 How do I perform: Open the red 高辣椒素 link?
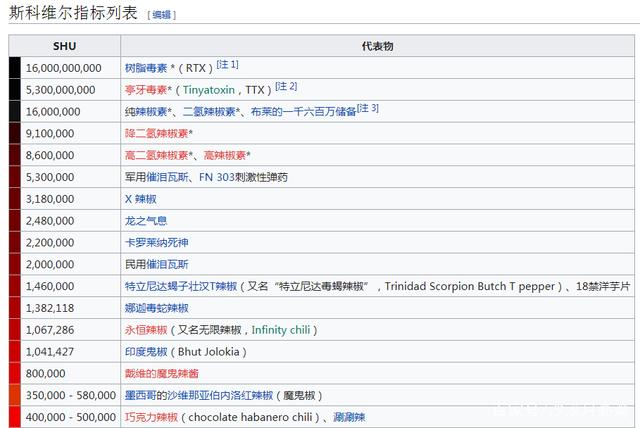click(225, 155)
